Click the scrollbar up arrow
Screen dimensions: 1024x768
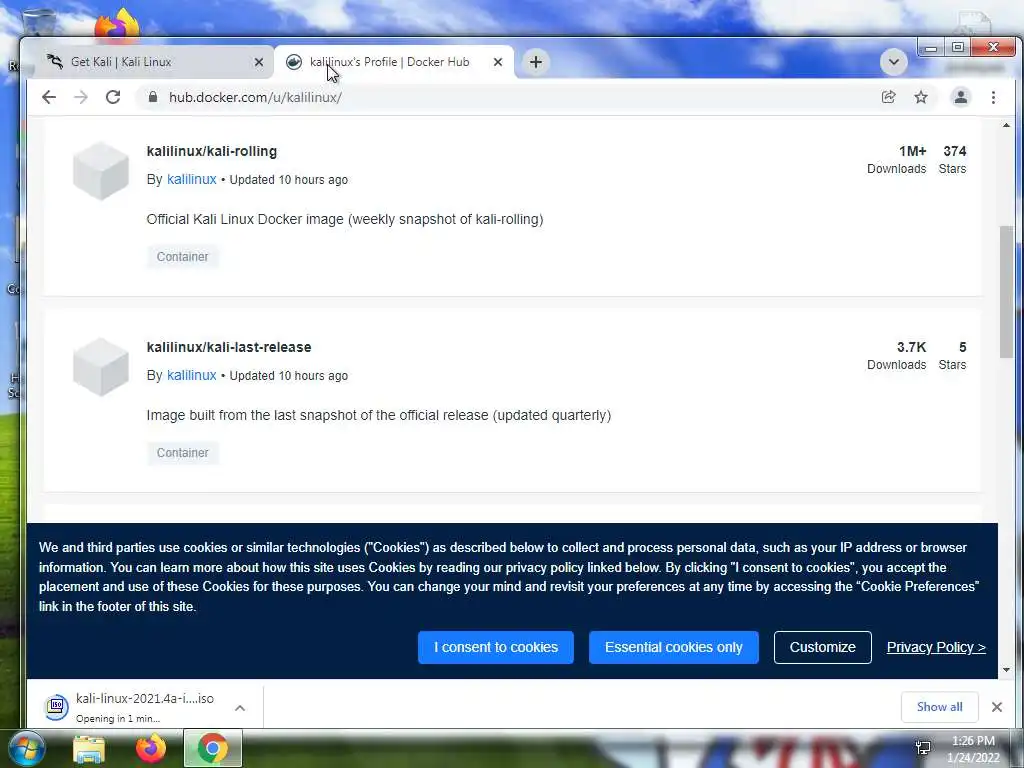(1006, 125)
